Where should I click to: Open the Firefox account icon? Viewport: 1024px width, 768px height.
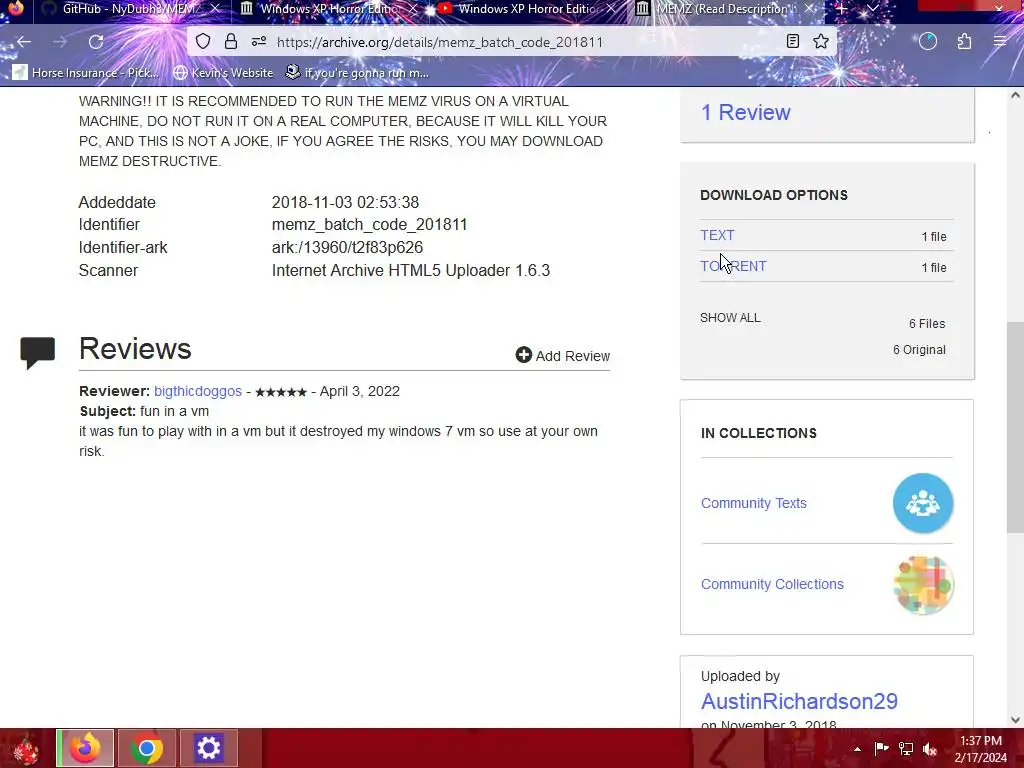[928, 42]
